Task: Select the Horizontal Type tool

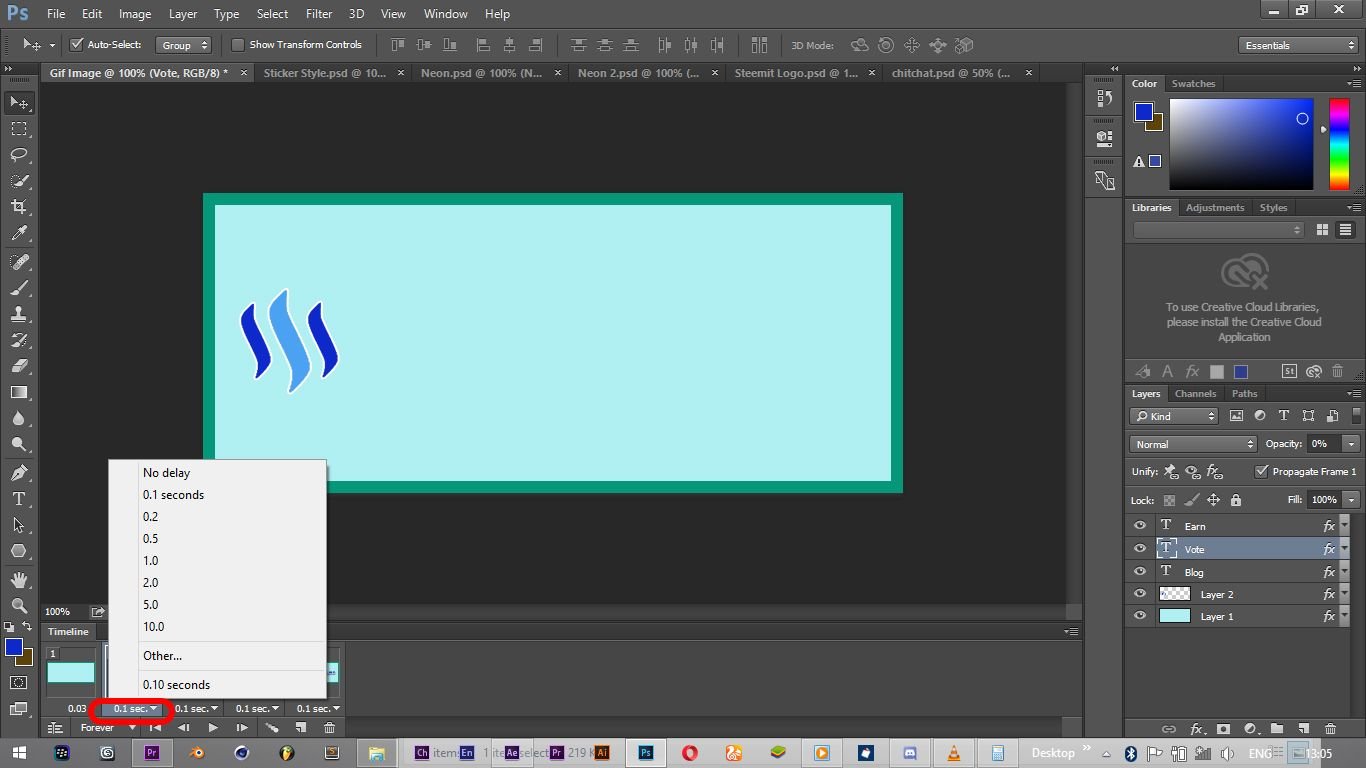Action: point(18,499)
